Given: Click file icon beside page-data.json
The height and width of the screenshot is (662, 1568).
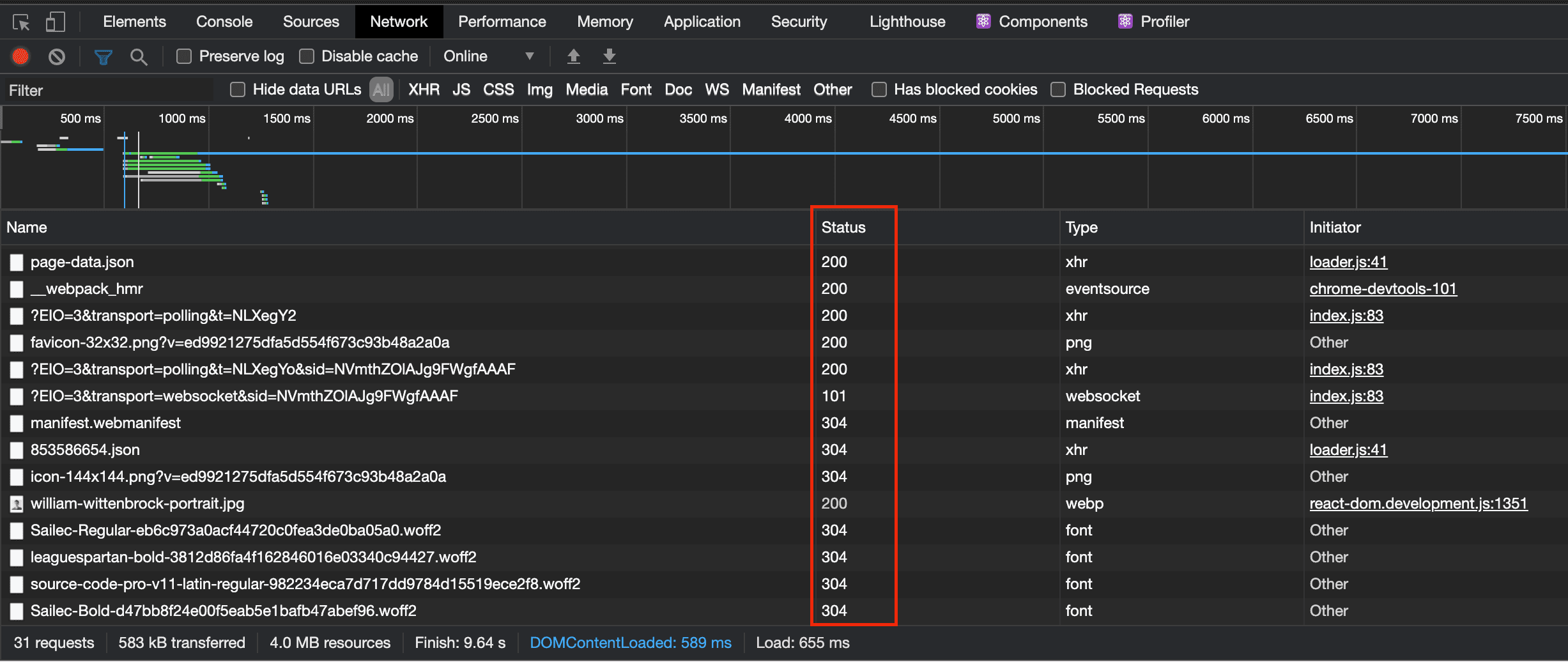Looking at the screenshot, I should tap(17, 263).
